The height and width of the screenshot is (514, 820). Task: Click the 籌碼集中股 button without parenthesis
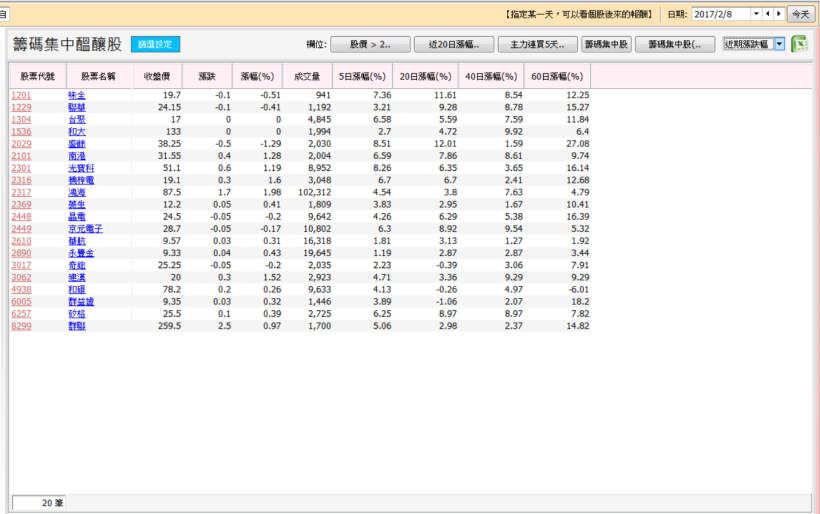coord(606,44)
